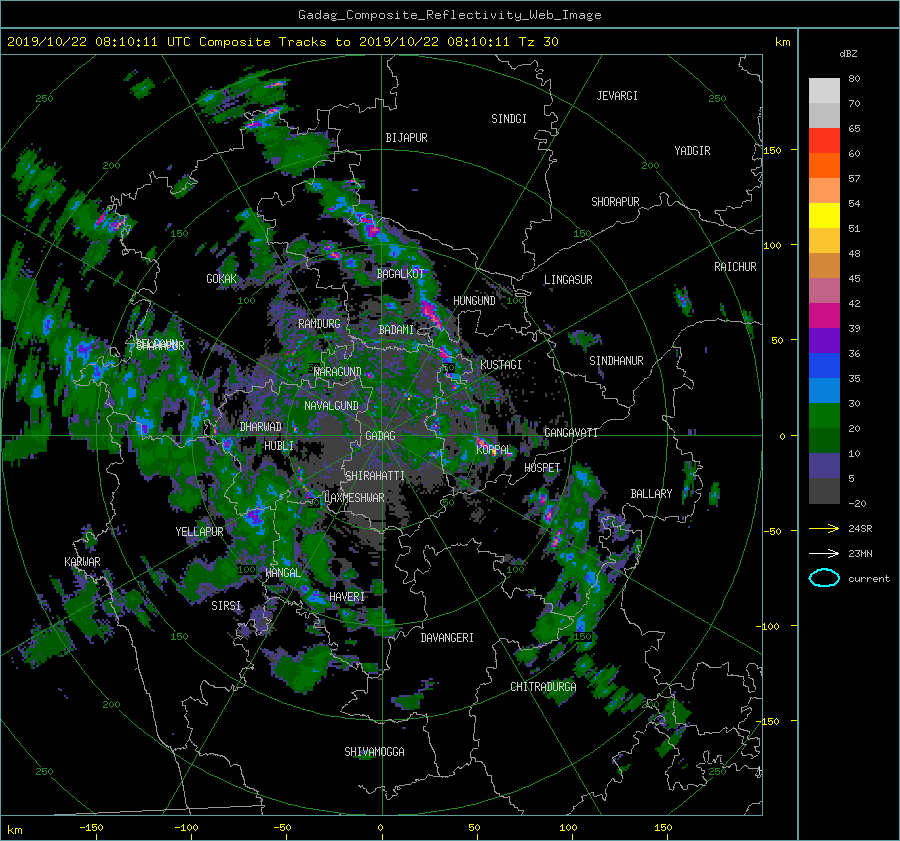The image size is (900, 841).
Task: Click the HOSPET city label
Action: 542,468
